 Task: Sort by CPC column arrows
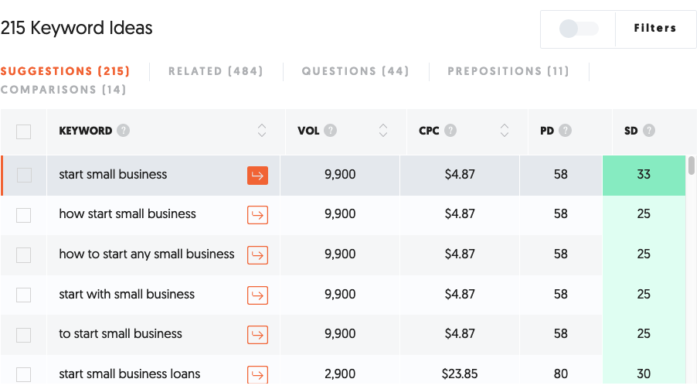point(504,130)
